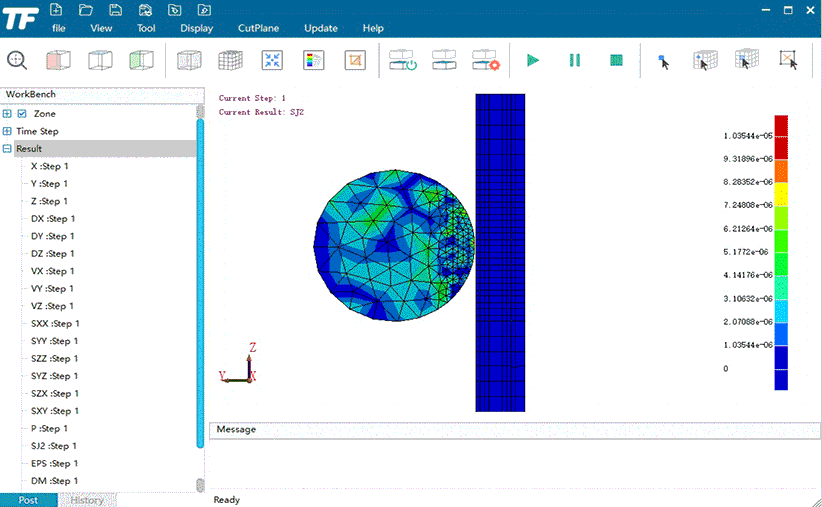Click the fit-to-view arrows icon
Viewport: 822px width, 507px height.
pyautogui.click(x=272, y=60)
